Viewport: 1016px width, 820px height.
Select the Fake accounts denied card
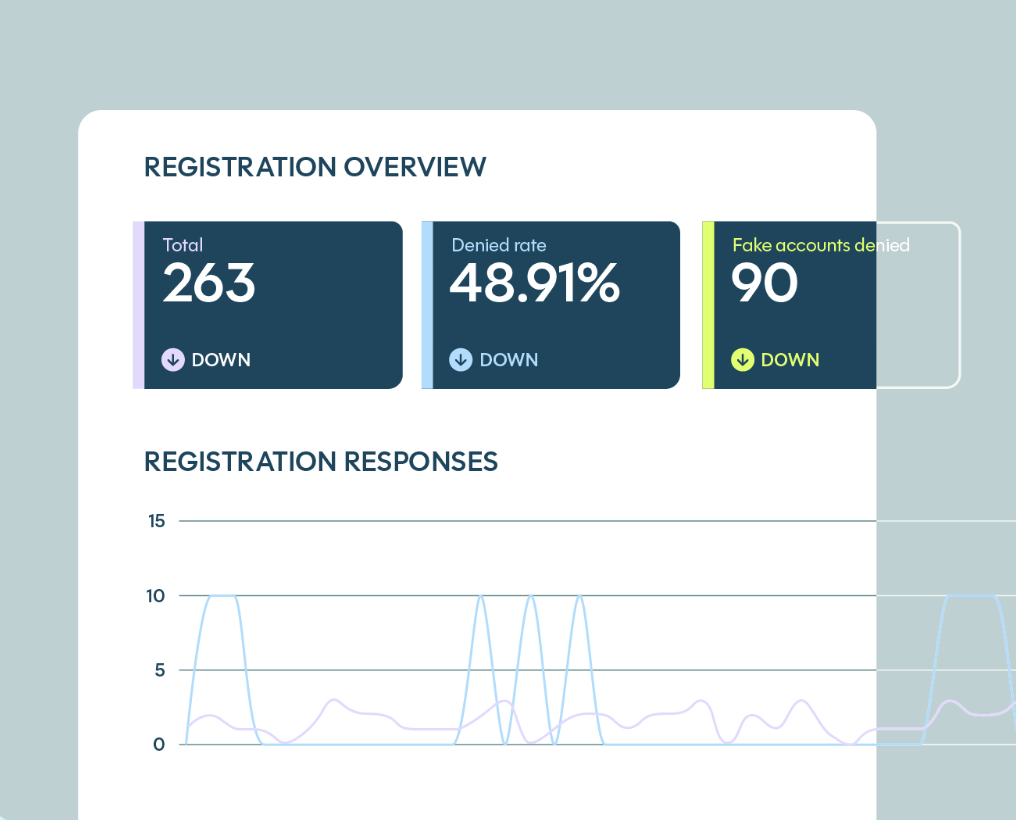click(831, 305)
